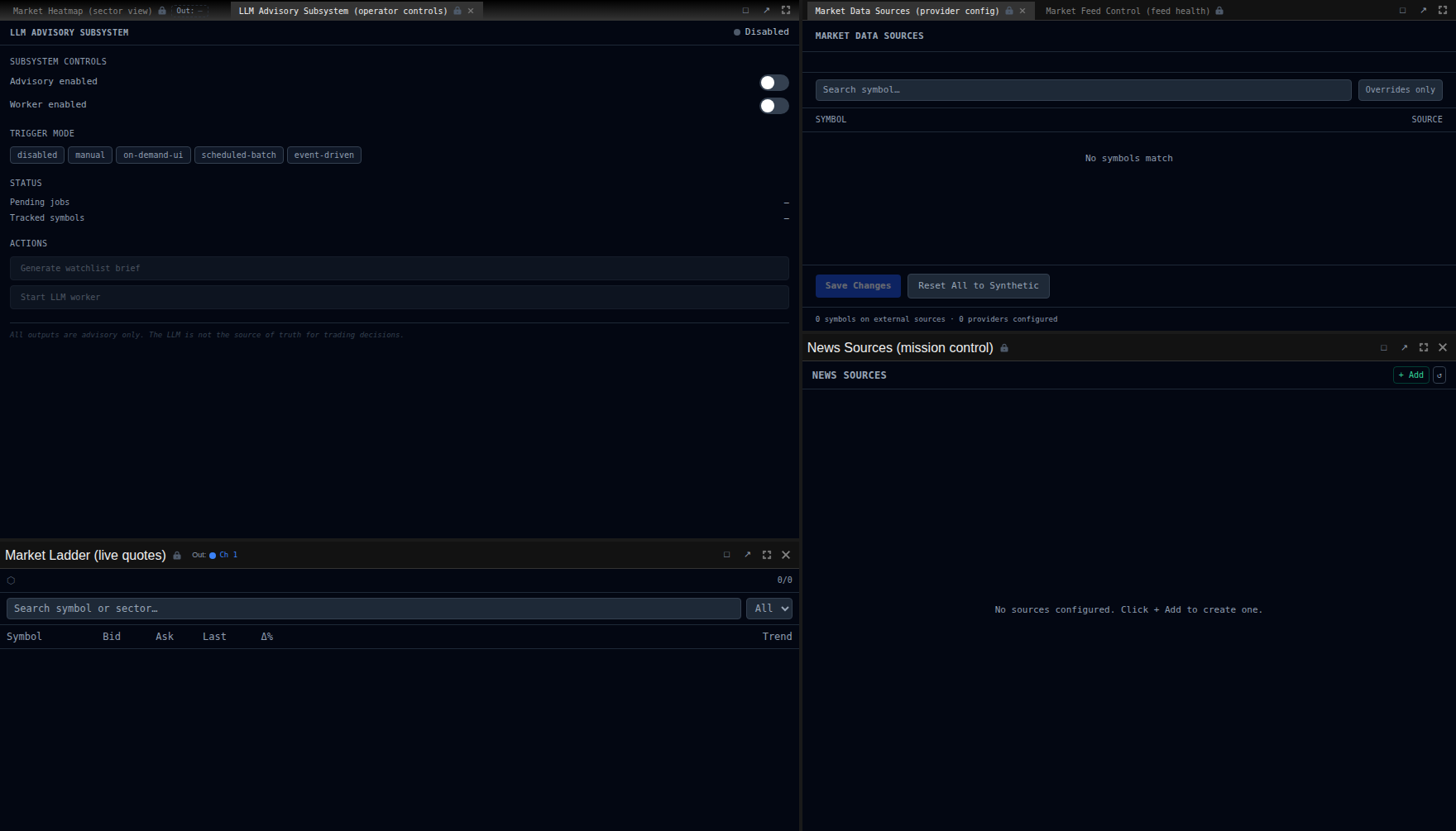
Task: Select scheduled-batch trigger mode
Action: (239, 155)
